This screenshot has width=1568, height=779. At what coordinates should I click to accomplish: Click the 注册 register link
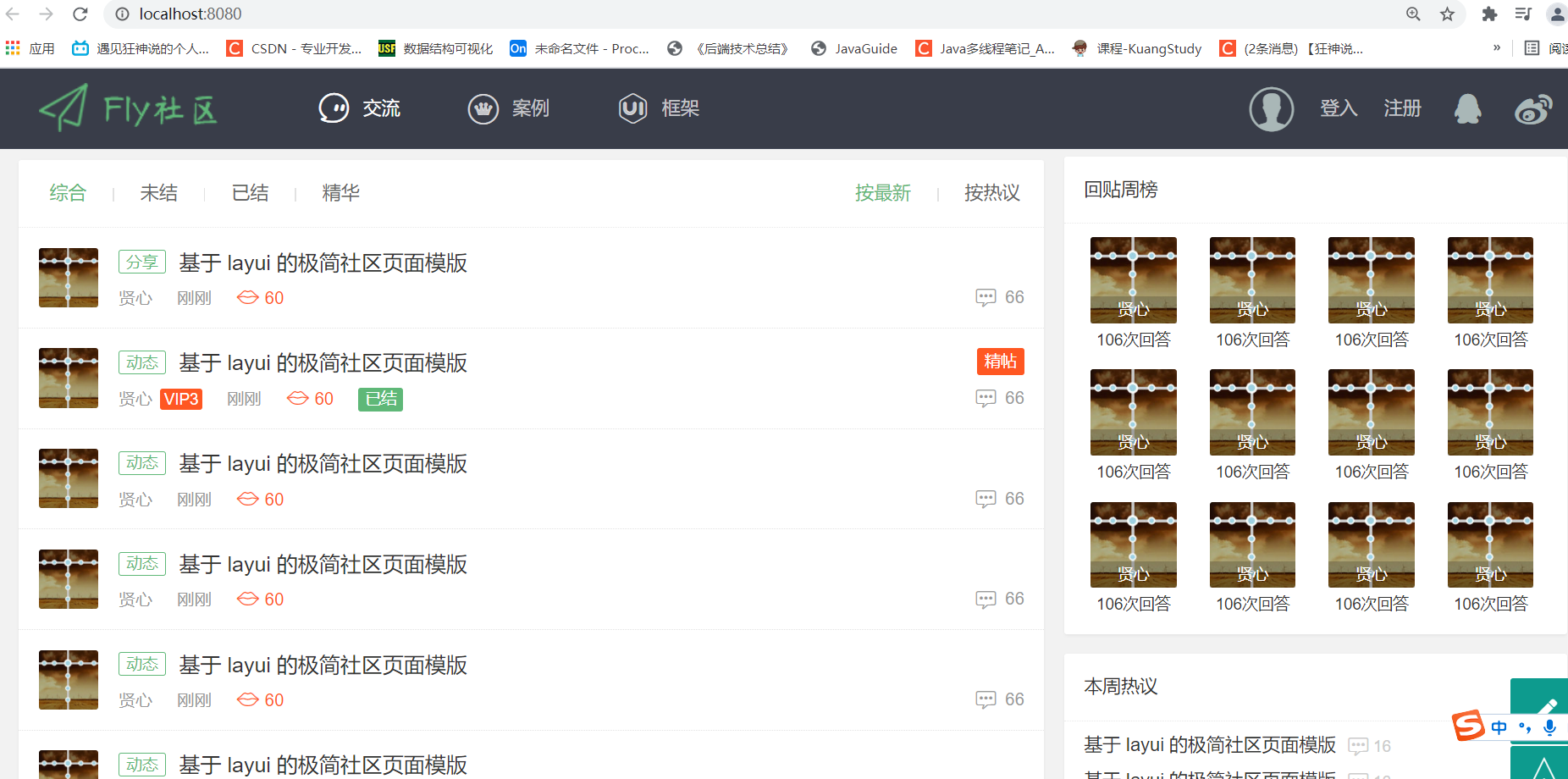point(1402,108)
